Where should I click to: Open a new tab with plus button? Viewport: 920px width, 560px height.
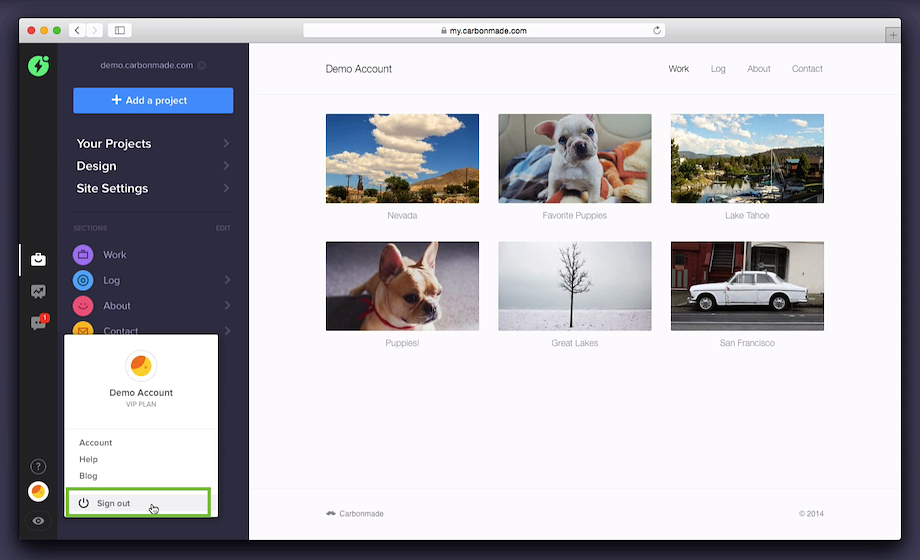pos(892,35)
